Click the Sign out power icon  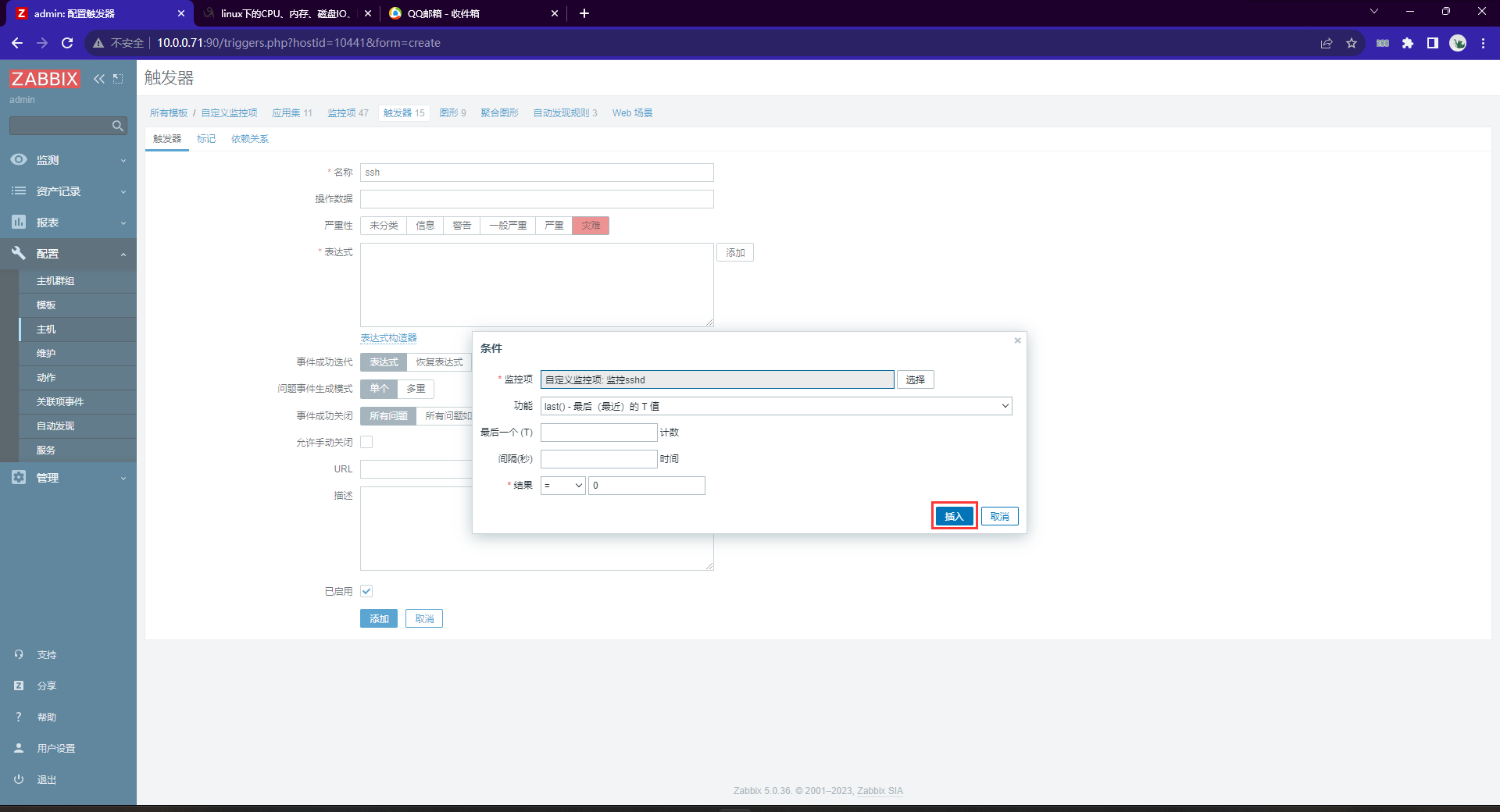pyautogui.click(x=19, y=779)
